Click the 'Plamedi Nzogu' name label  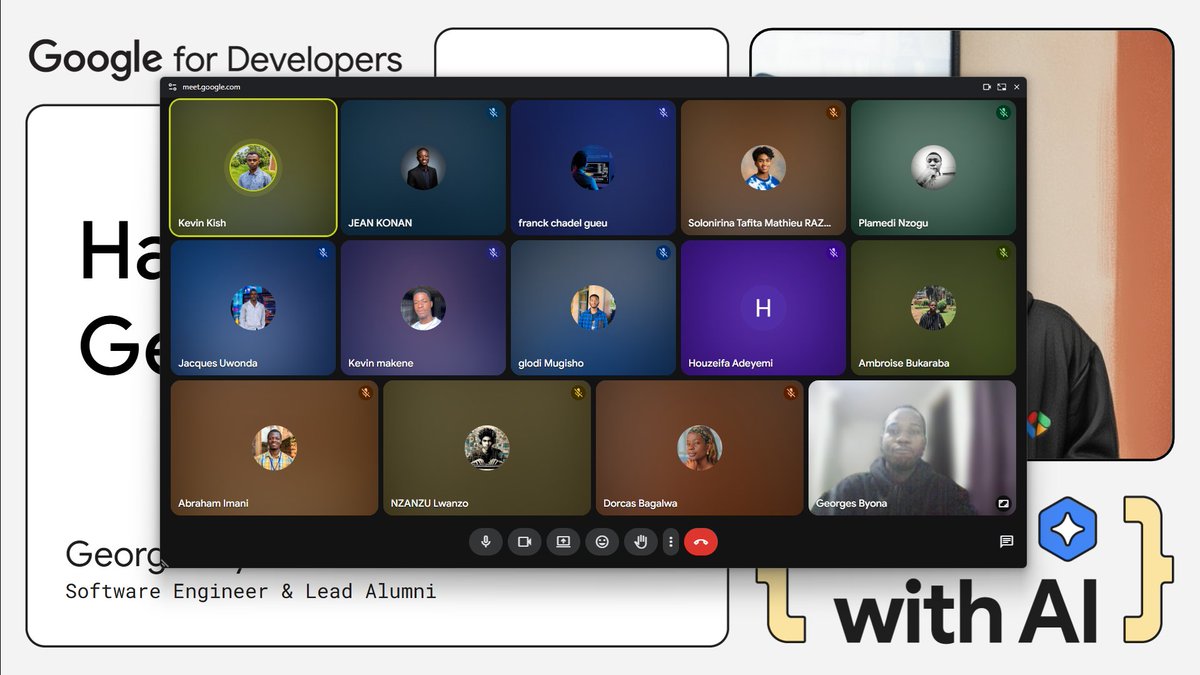click(x=893, y=223)
